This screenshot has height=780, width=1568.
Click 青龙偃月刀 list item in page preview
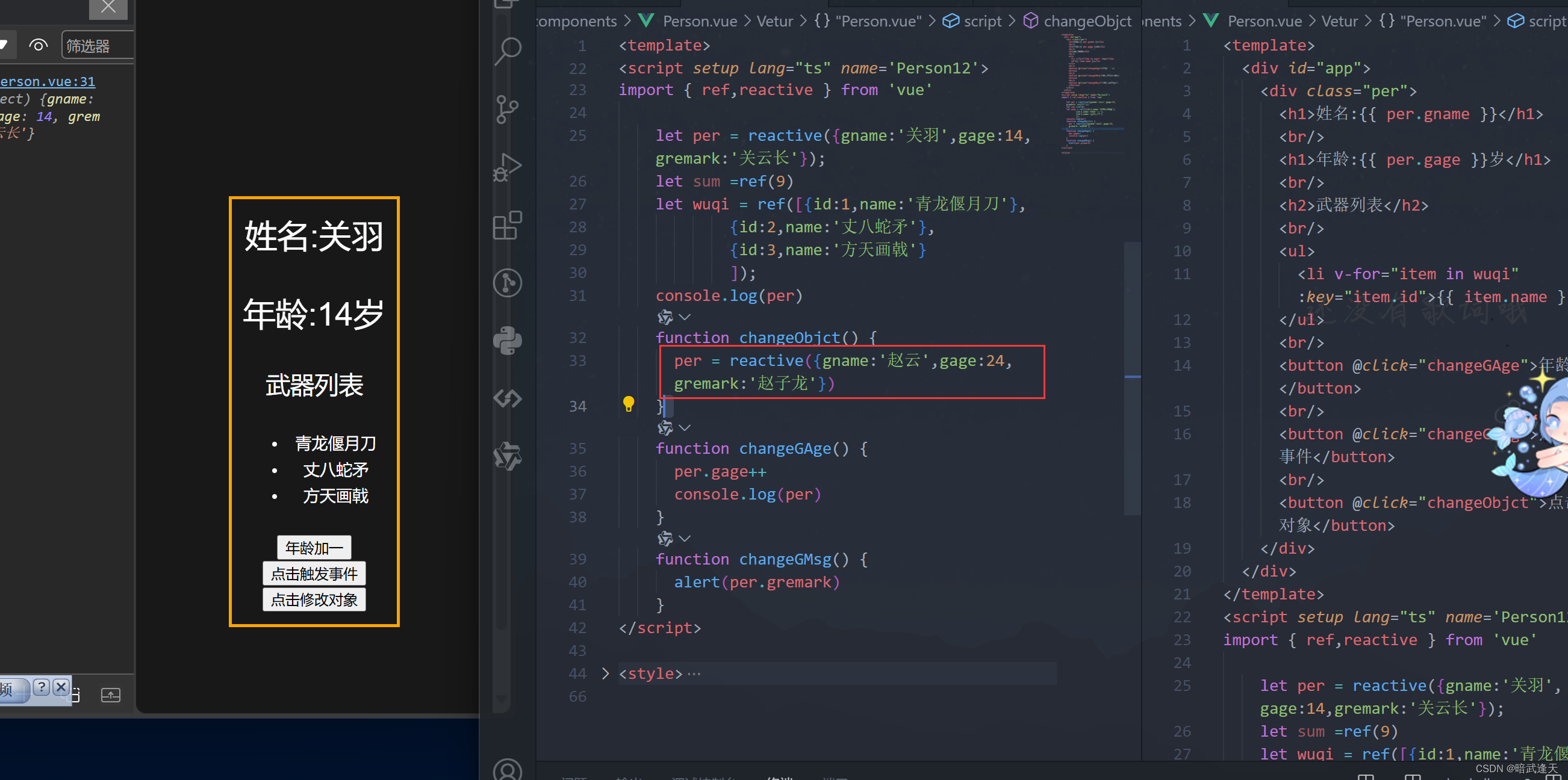pyautogui.click(x=335, y=444)
